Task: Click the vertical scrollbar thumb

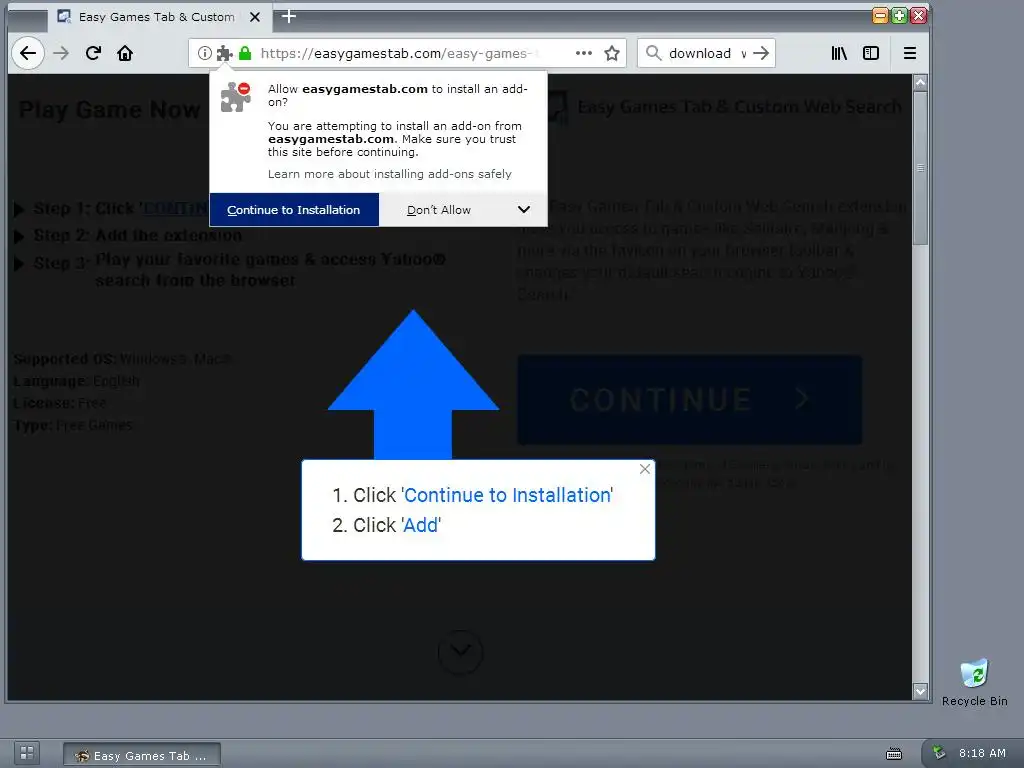Action: pos(921,168)
